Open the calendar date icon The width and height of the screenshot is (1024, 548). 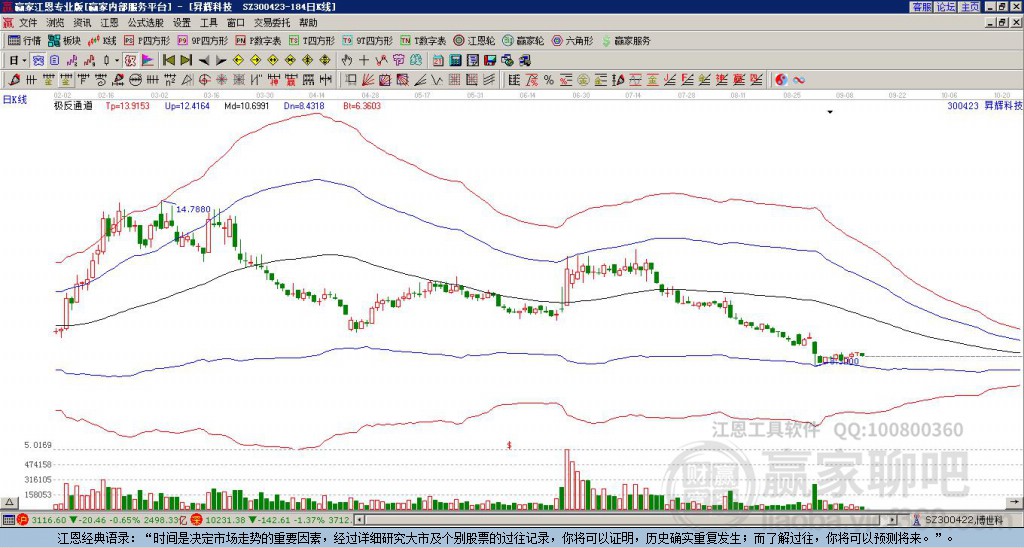pos(438,60)
